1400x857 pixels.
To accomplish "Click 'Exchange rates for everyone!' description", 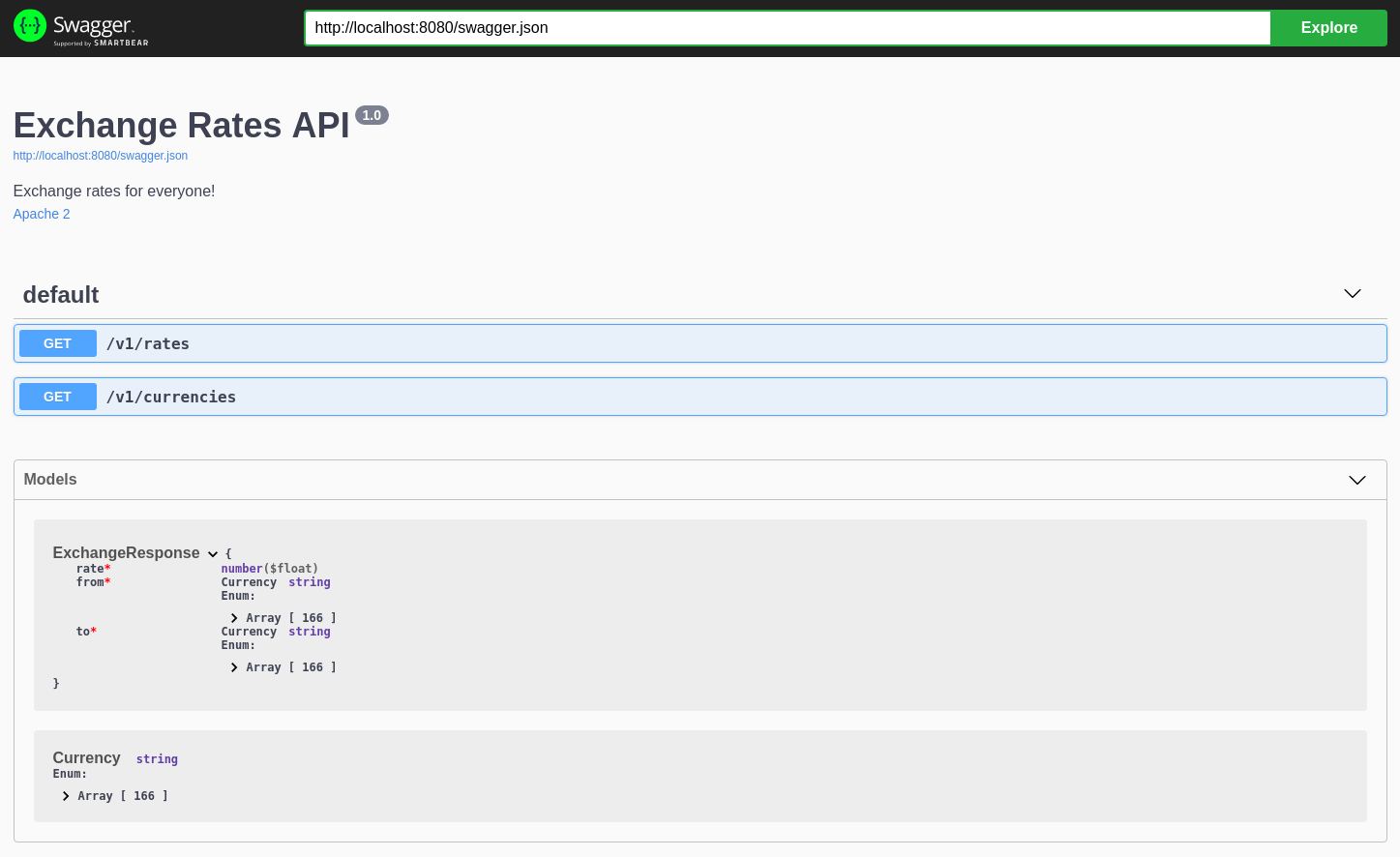I will (114, 192).
